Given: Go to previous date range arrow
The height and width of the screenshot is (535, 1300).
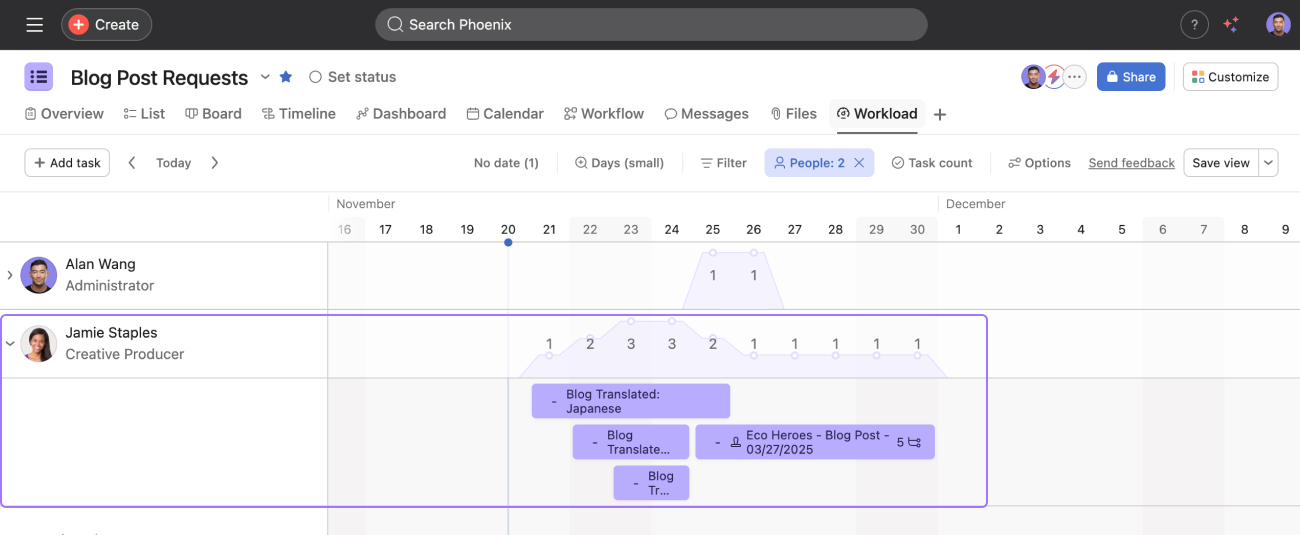Looking at the screenshot, I should click(132, 163).
